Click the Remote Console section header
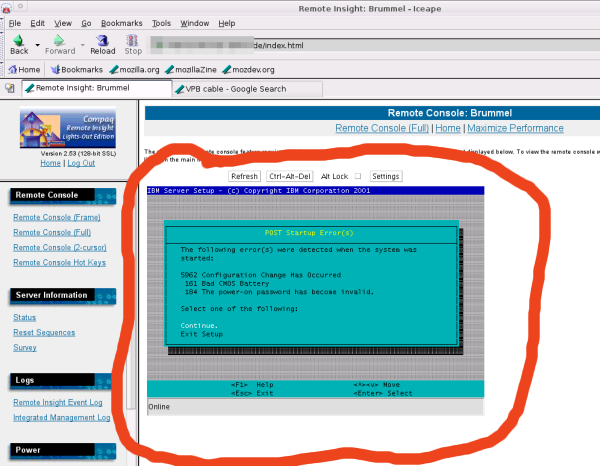 pos(63,196)
